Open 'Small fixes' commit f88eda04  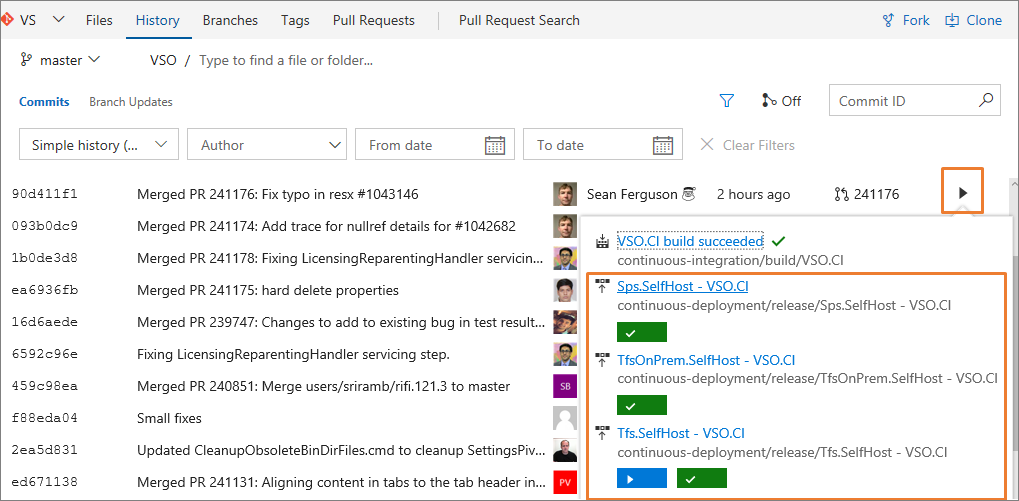pos(170,418)
